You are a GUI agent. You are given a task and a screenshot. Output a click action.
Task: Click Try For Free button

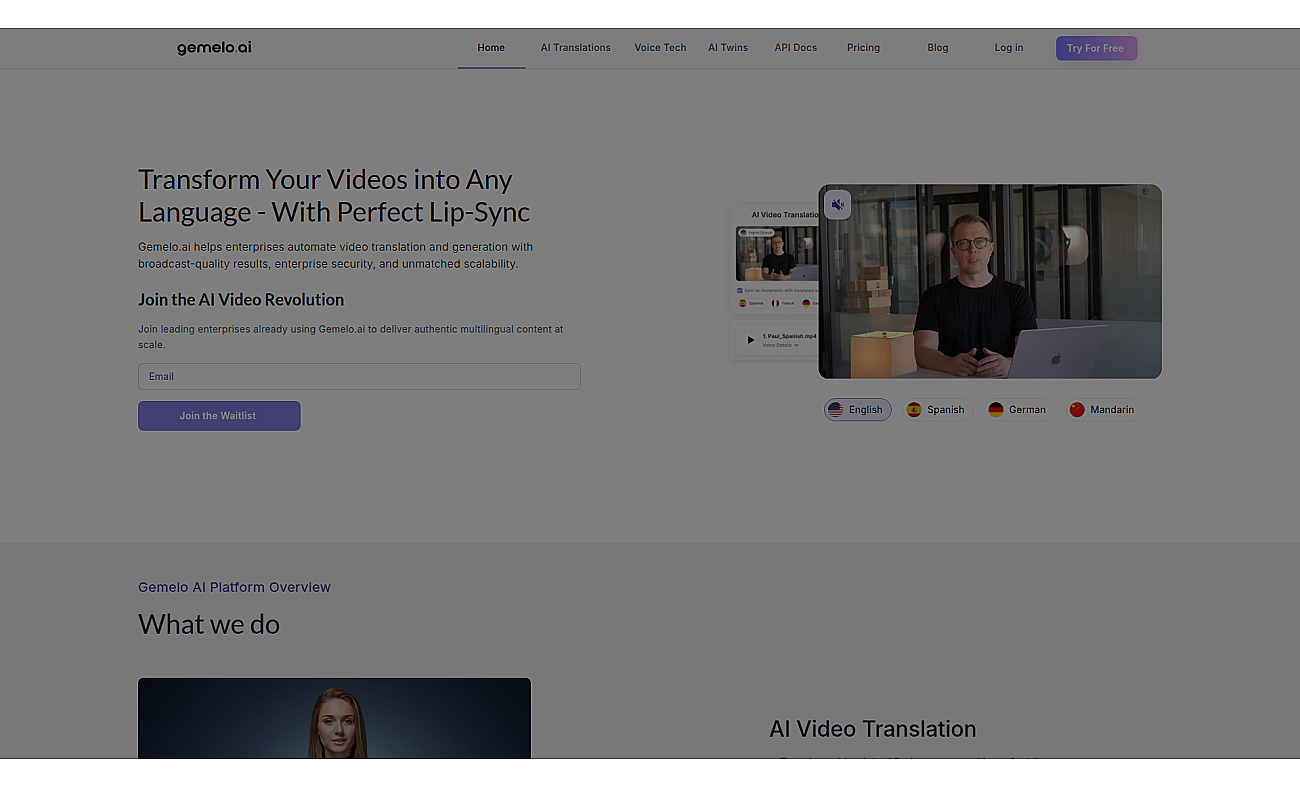click(x=1096, y=48)
